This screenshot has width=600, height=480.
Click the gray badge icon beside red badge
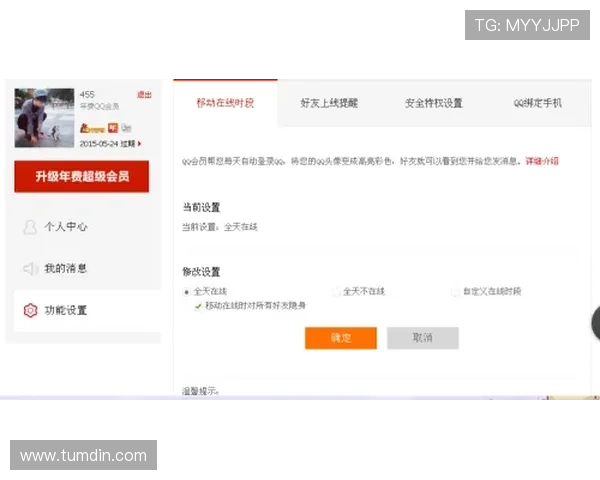tap(126, 128)
